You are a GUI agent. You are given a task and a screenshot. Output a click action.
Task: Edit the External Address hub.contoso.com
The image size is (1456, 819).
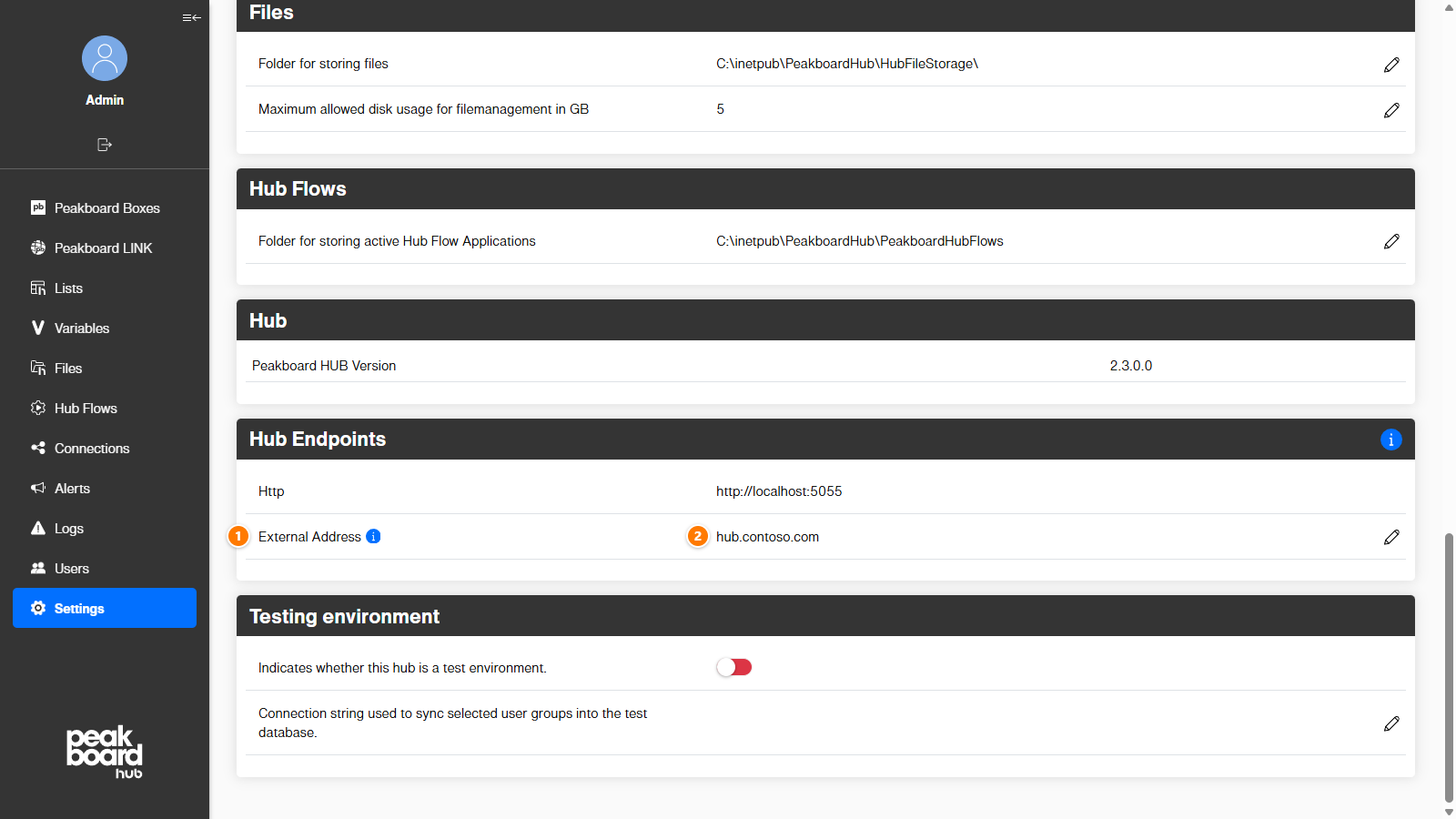pyautogui.click(x=1391, y=537)
